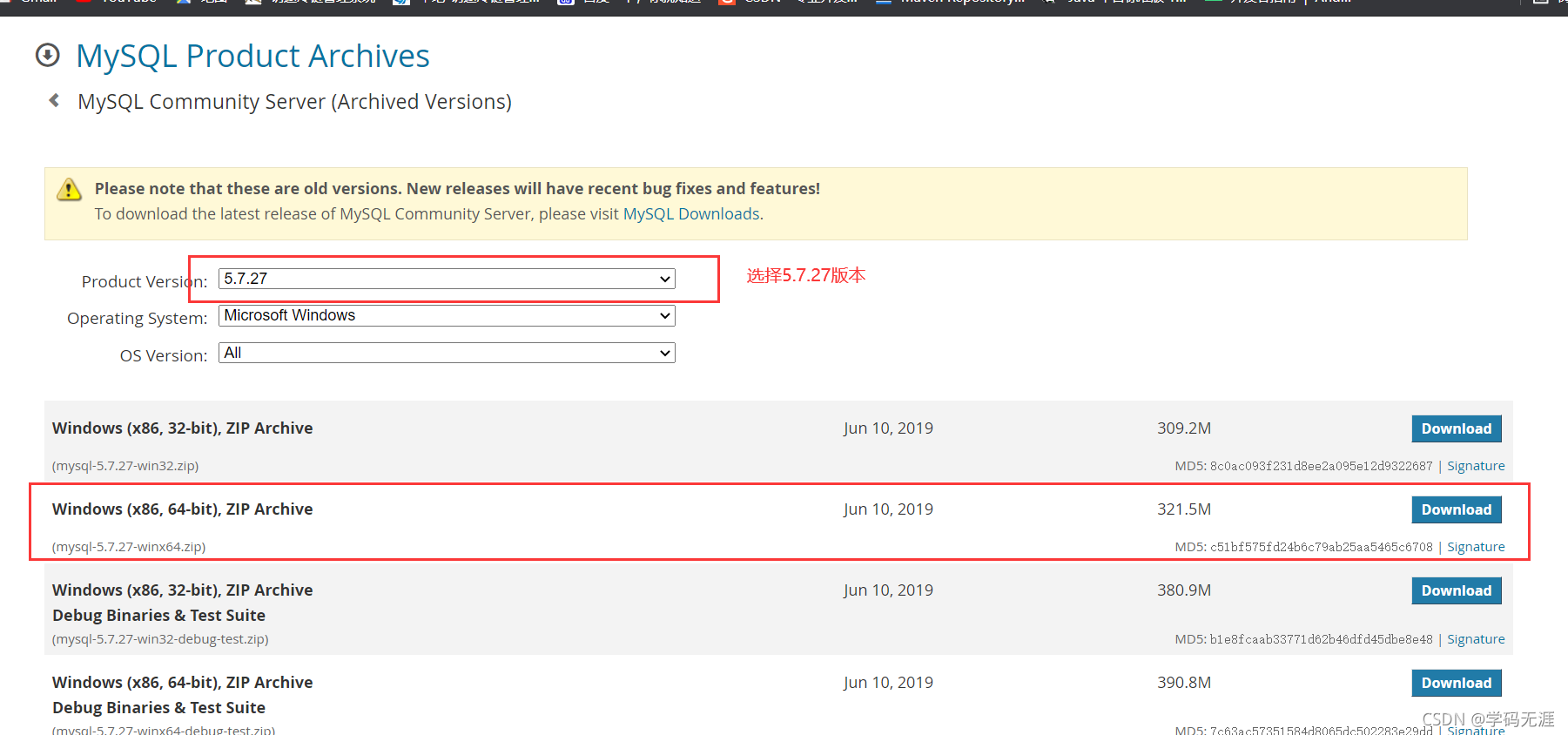
Task: Click the Windows (x86, 64-bit), ZIP Archive title at 321.5M
Action: pyautogui.click(x=183, y=509)
